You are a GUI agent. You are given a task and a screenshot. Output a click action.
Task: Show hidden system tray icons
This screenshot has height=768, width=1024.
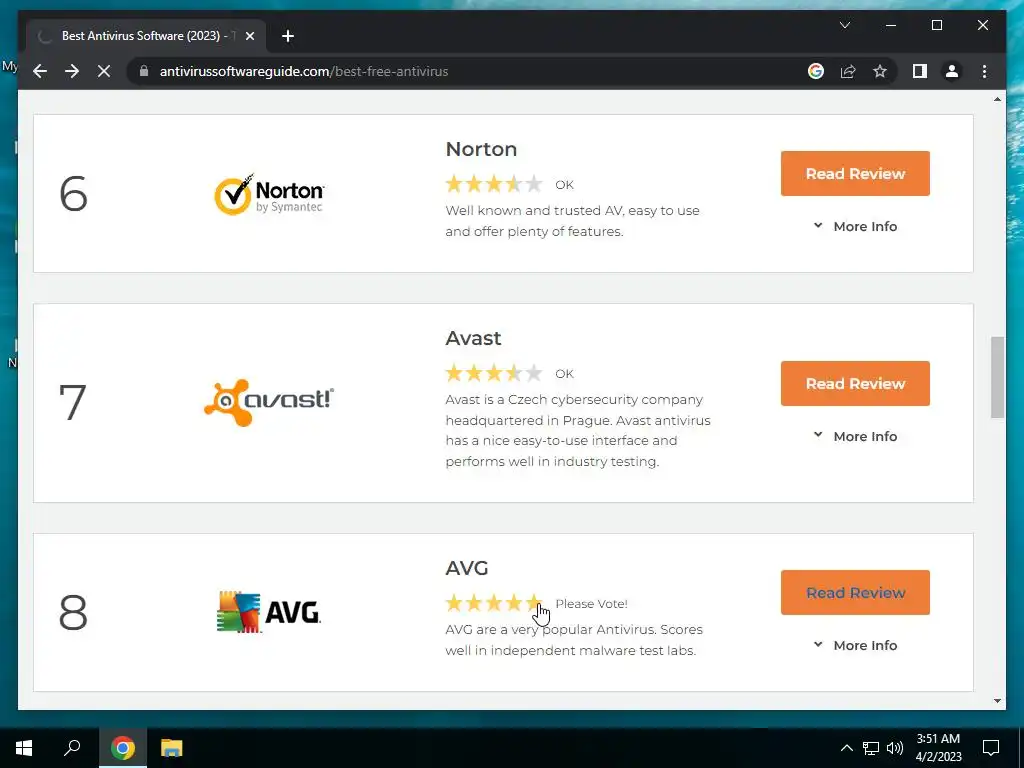click(x=846, y=748)
